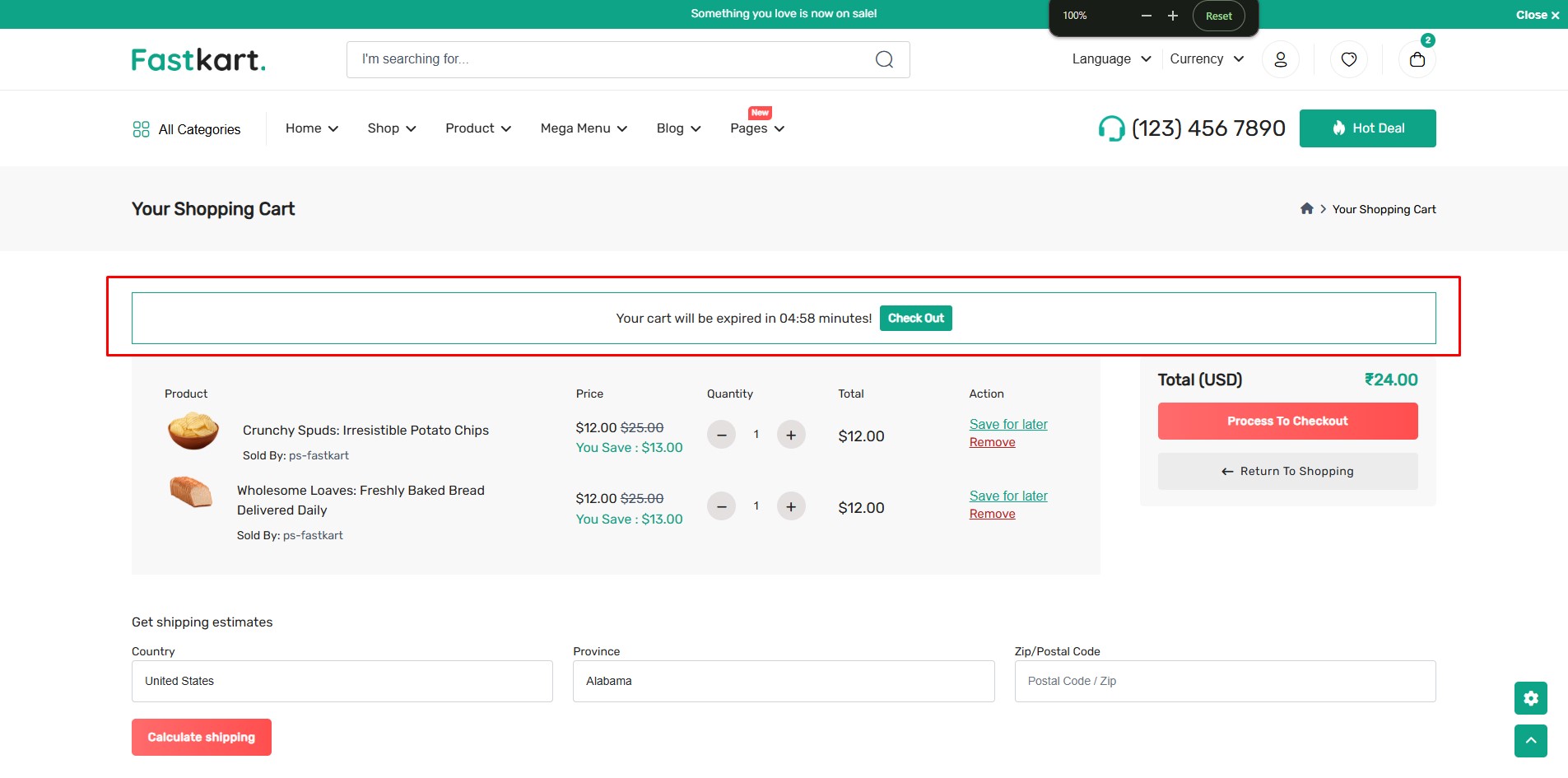Open the Home menu dropdown
Image resolution: width=1568 pixels, height=778 pixels.
312,128
